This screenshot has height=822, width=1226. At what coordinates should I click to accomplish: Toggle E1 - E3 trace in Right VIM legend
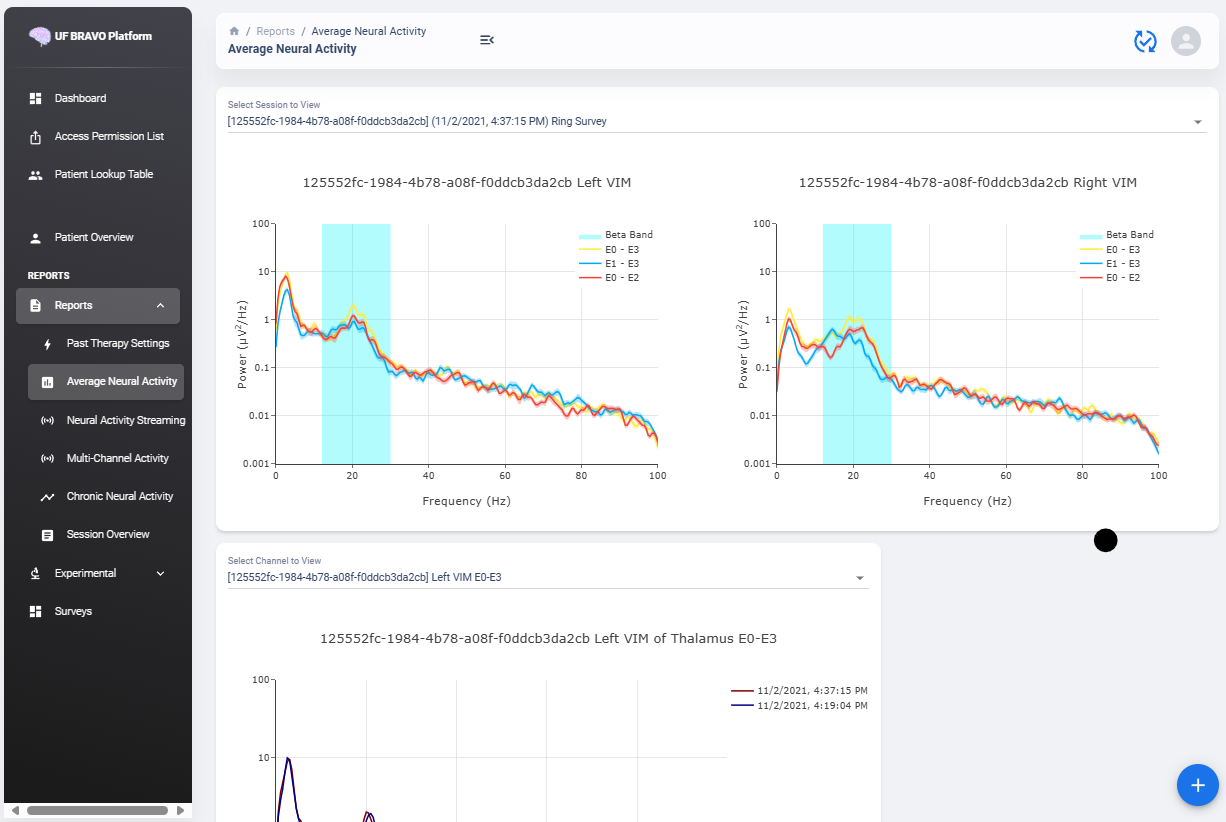pos(1119,264)
